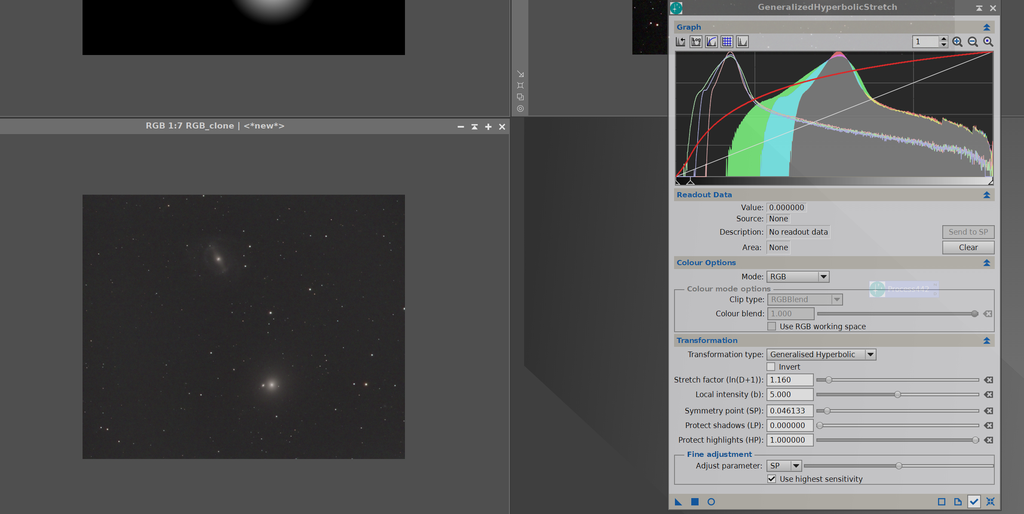Toggle the fifth Graph toolbar histogram icon
Image resolution: width=1024 pixels, height=514 pixels.
[x=743, y=42]
